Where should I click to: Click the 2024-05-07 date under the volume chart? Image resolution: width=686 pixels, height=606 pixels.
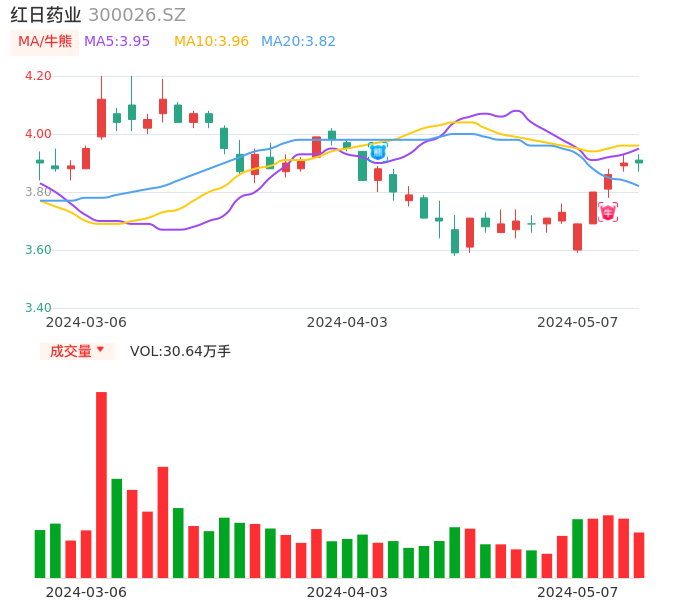(x=577, y=591)
